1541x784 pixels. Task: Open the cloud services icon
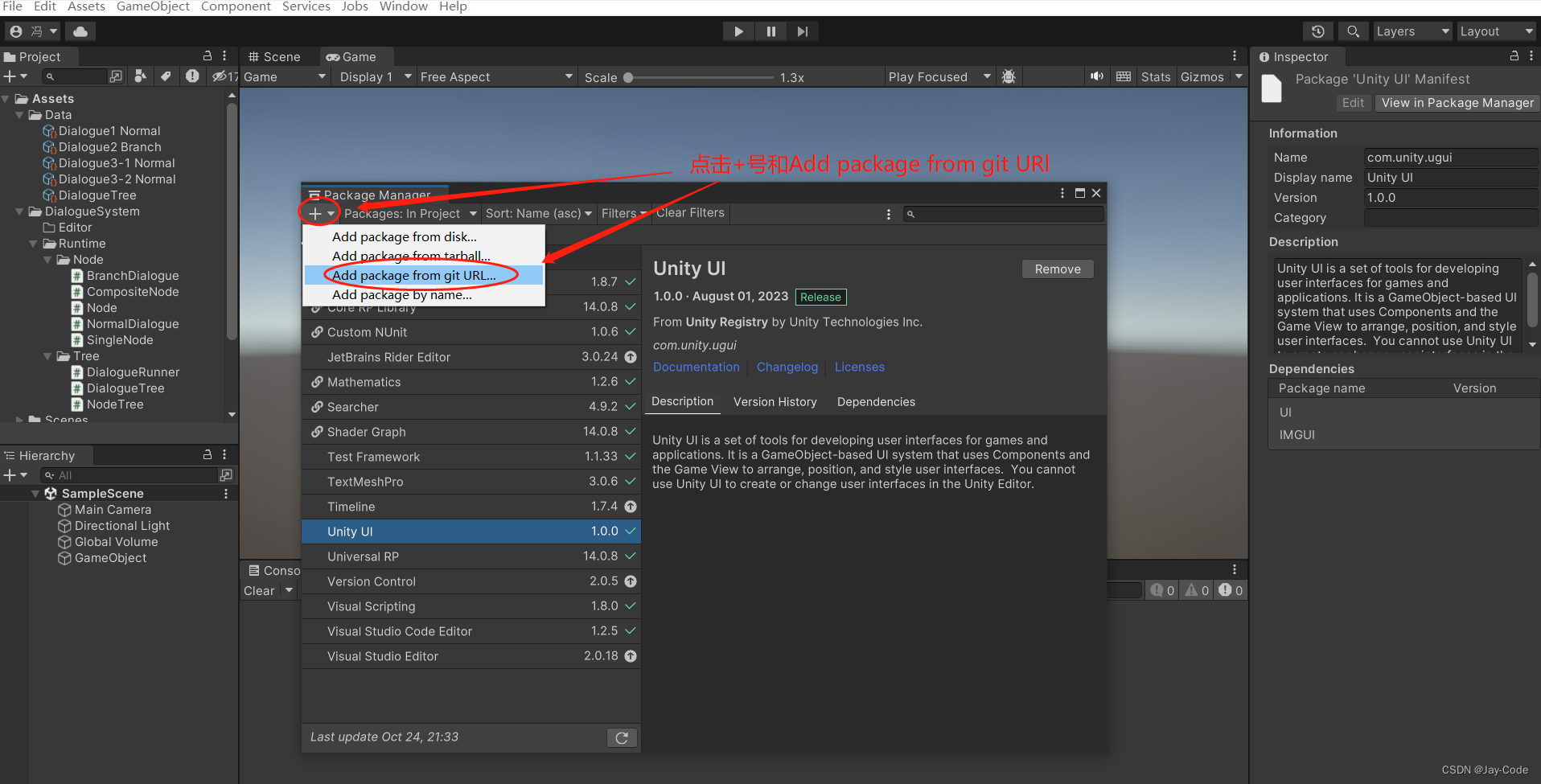coord(80,31)
